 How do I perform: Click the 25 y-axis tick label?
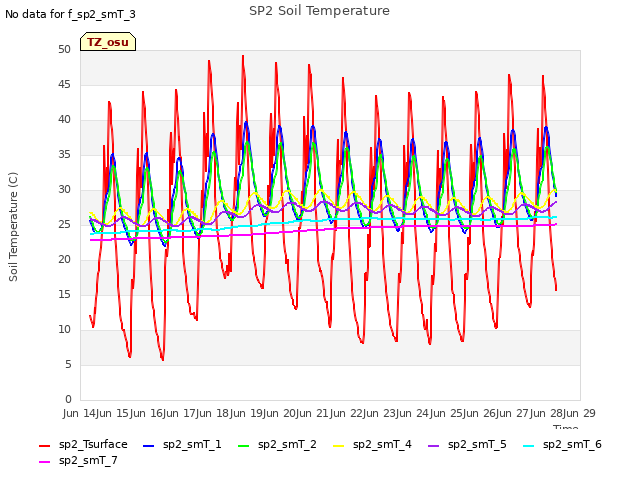click(64, 224)
